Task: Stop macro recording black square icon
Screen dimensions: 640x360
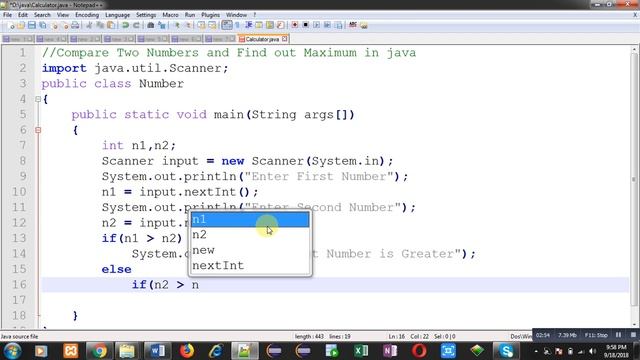Action: 305,25
